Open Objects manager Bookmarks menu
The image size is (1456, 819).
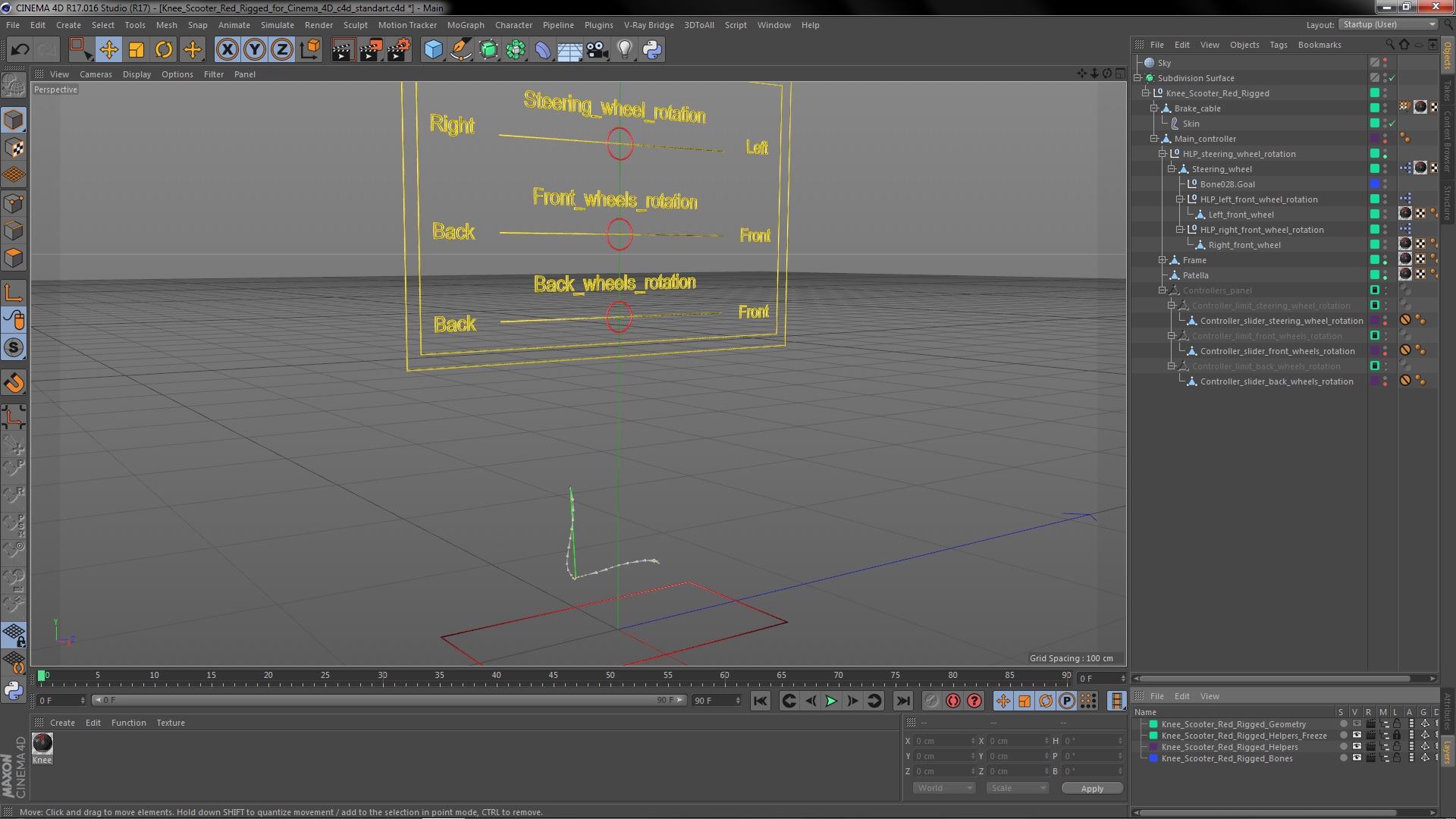1319,45
